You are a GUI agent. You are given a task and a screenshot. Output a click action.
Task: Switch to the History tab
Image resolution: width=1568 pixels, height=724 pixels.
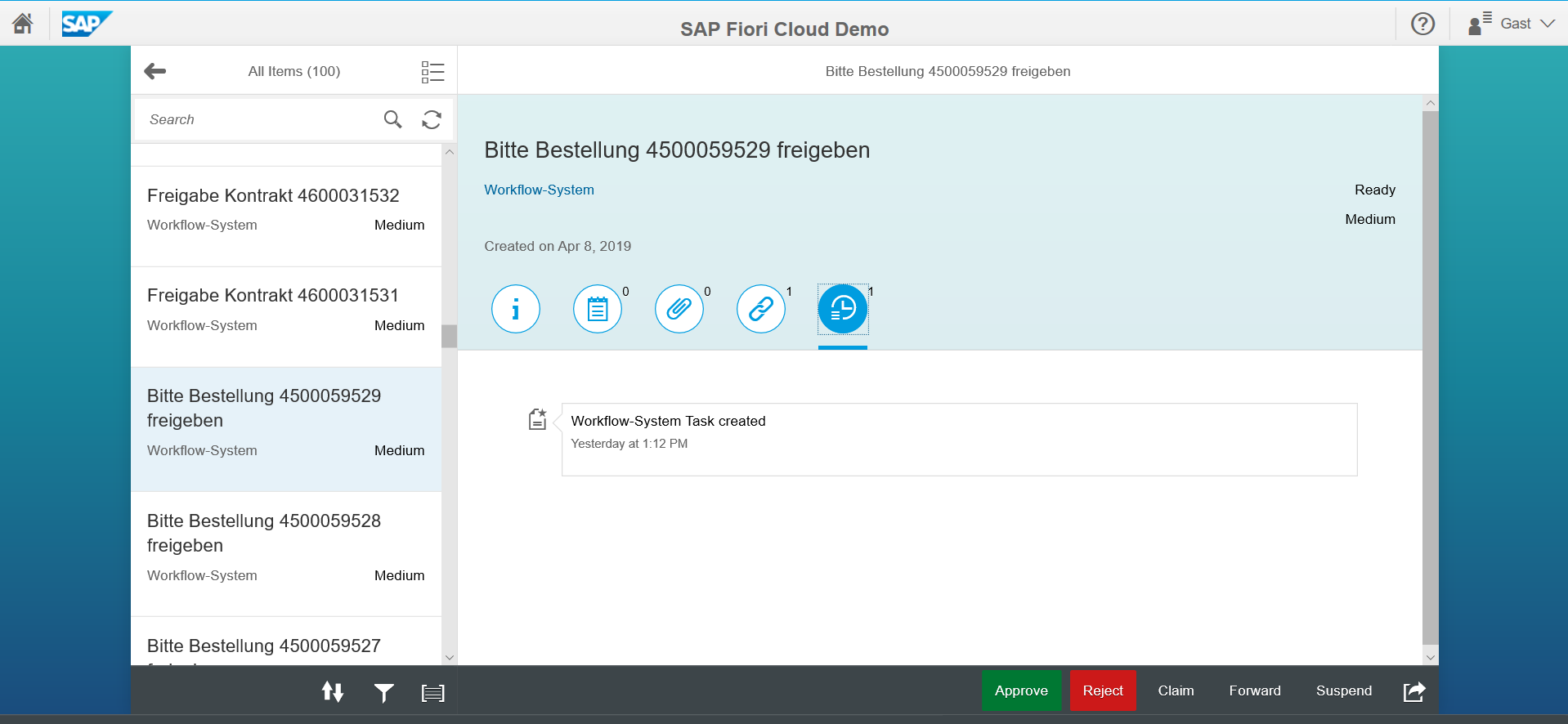843,309
